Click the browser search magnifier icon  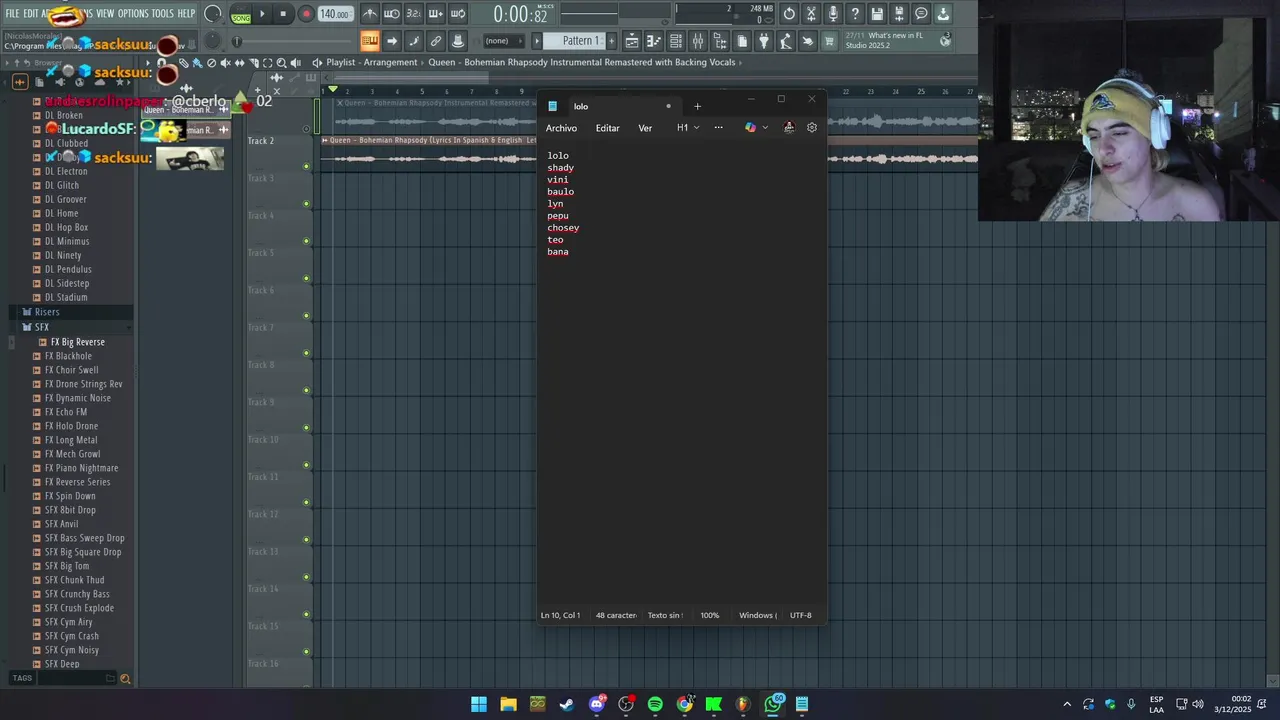pos(125,679)
